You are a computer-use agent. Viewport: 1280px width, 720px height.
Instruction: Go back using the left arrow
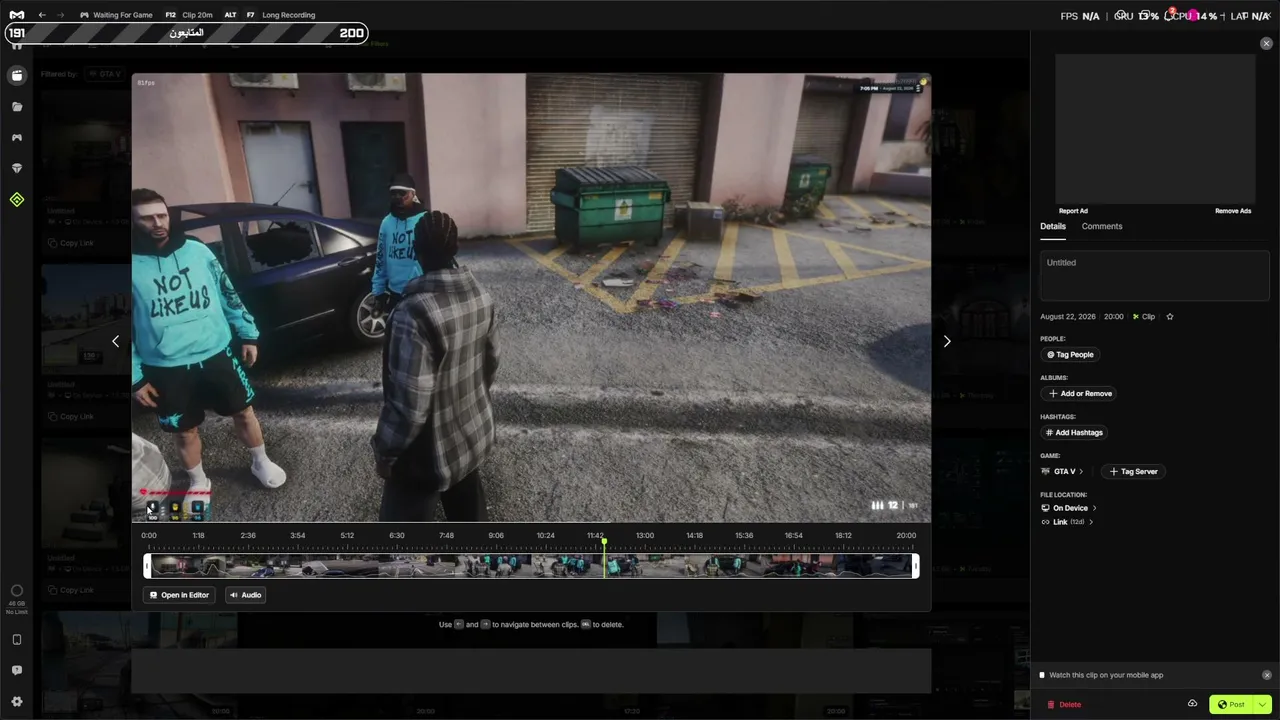click(x=42, y=15)
